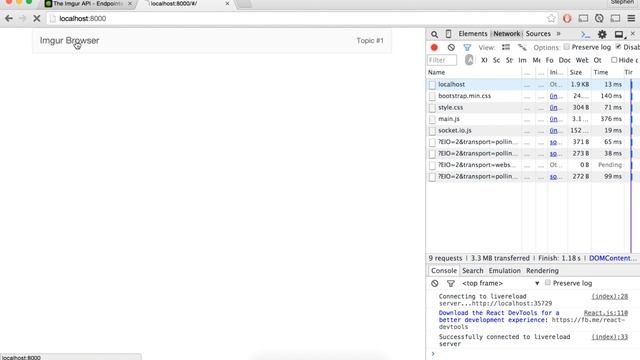This screenshot has width=640, height=360.
Task: Stop page loading with the X button
Action: [x=36, y=18]
